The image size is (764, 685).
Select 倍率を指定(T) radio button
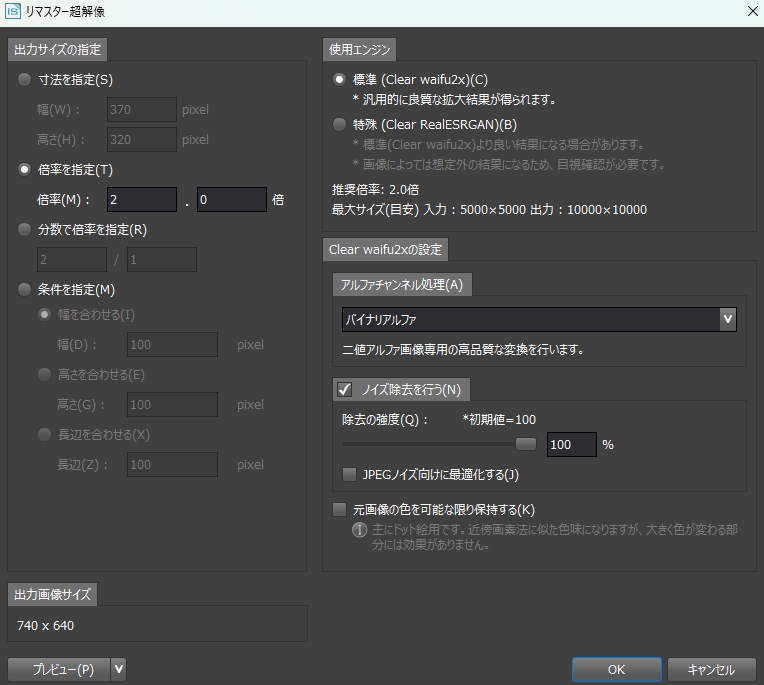pyautogui.click(x=24, y=170)
